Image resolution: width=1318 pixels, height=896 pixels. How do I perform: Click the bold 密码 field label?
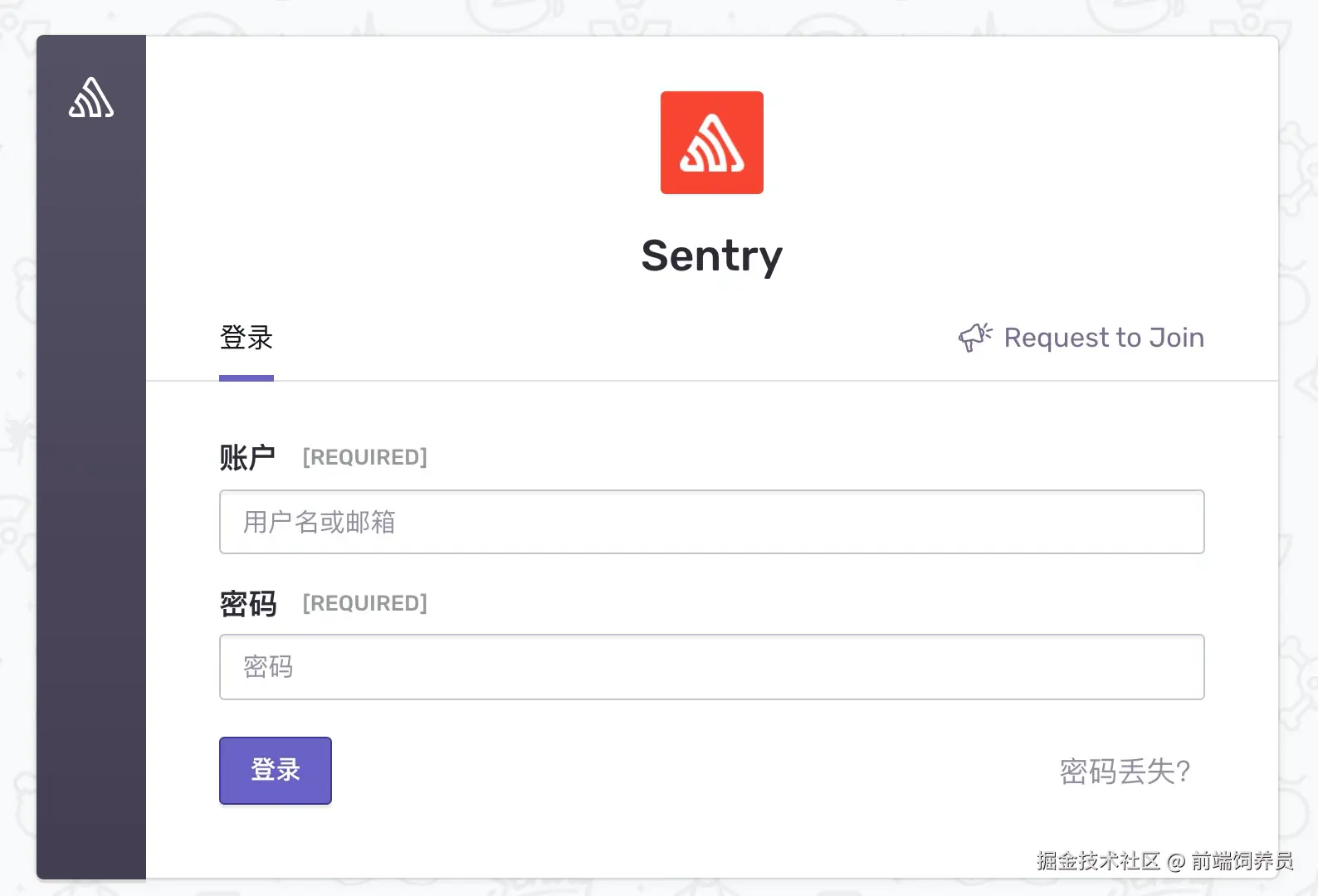pyautogui.click(x=247, y=603)
